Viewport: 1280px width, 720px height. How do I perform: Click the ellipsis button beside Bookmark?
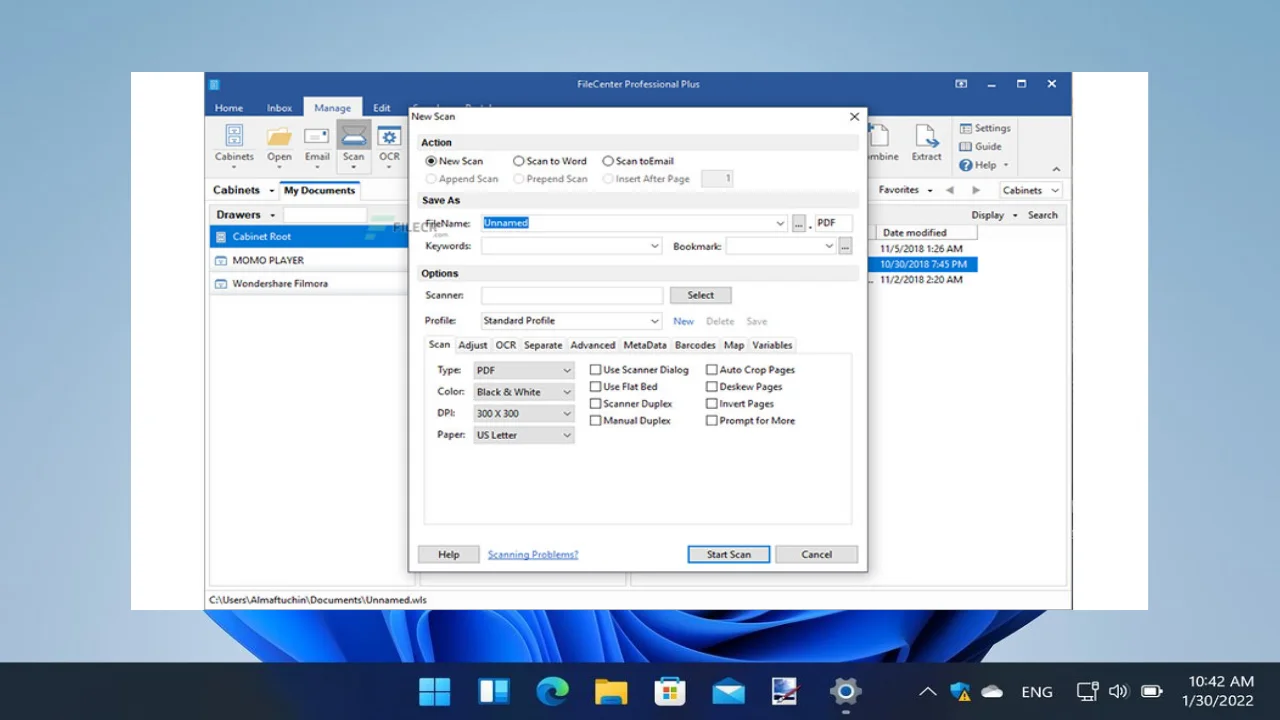(x=845, y=246)
